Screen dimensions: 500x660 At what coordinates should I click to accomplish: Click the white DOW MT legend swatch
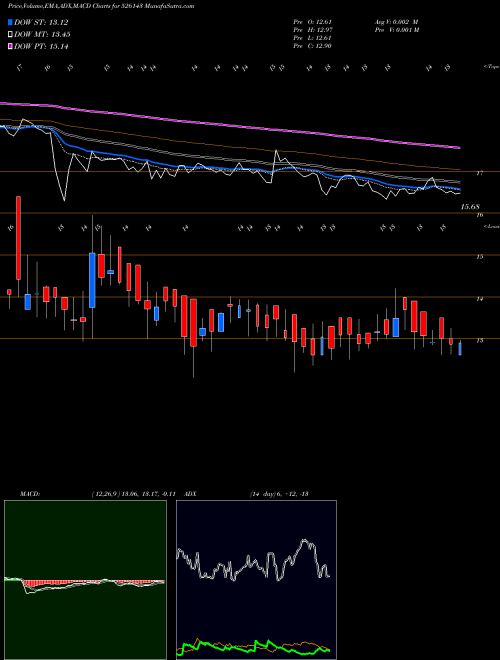point(11,35)
